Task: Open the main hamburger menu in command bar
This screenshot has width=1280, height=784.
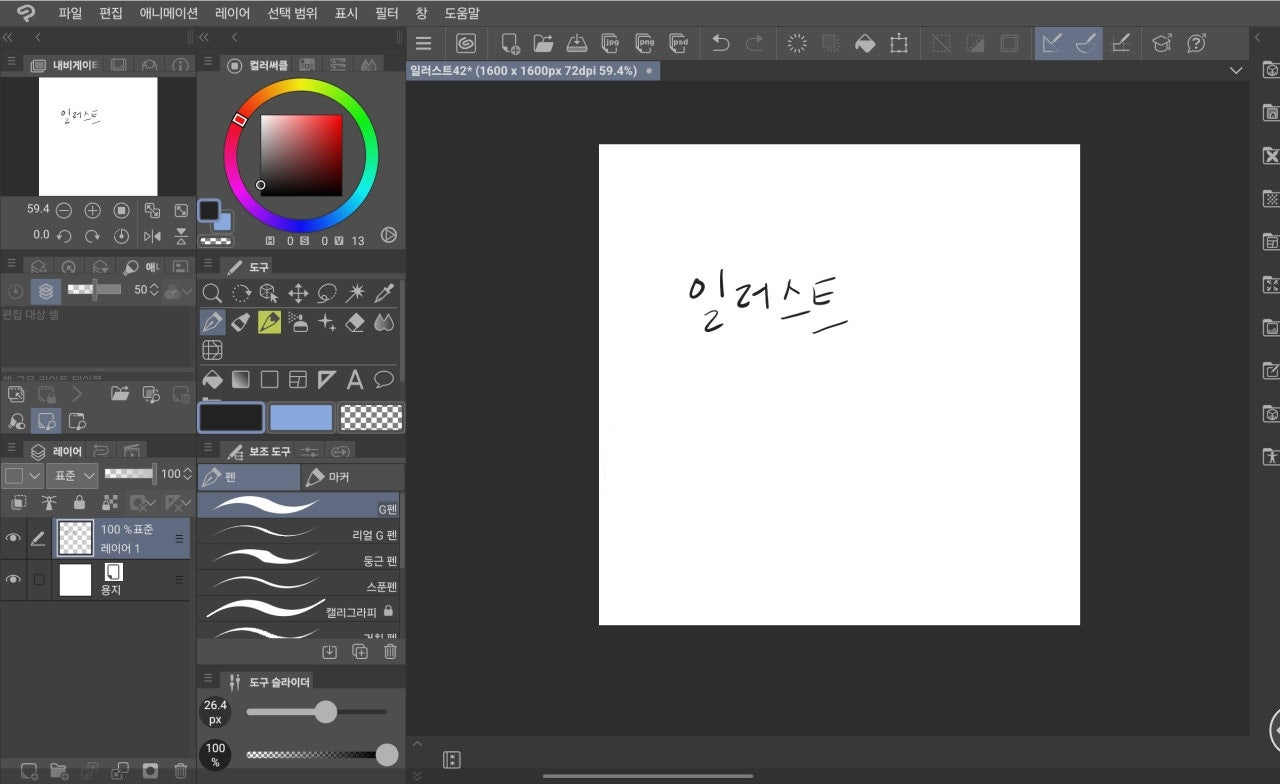Action: coord(424,43)
